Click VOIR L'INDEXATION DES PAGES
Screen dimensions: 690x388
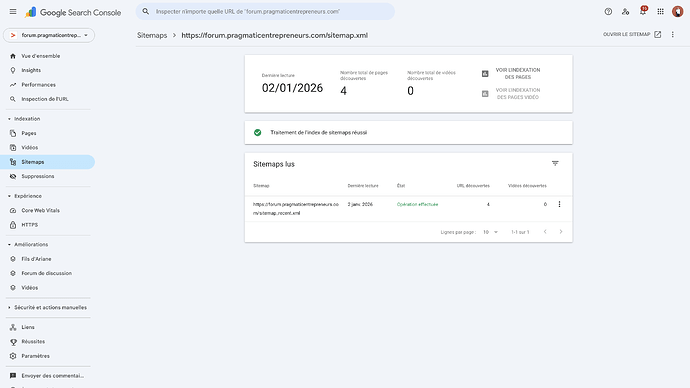518,73
